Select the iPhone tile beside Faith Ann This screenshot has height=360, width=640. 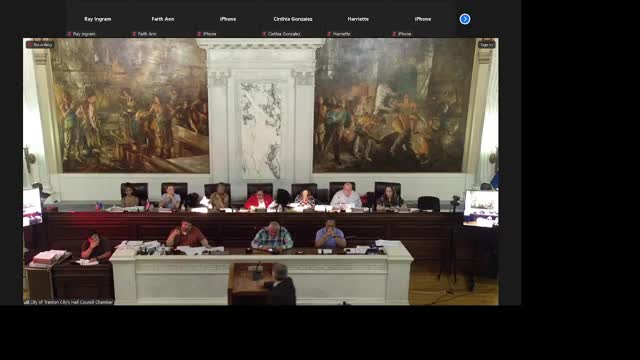(x=228, y=19)
